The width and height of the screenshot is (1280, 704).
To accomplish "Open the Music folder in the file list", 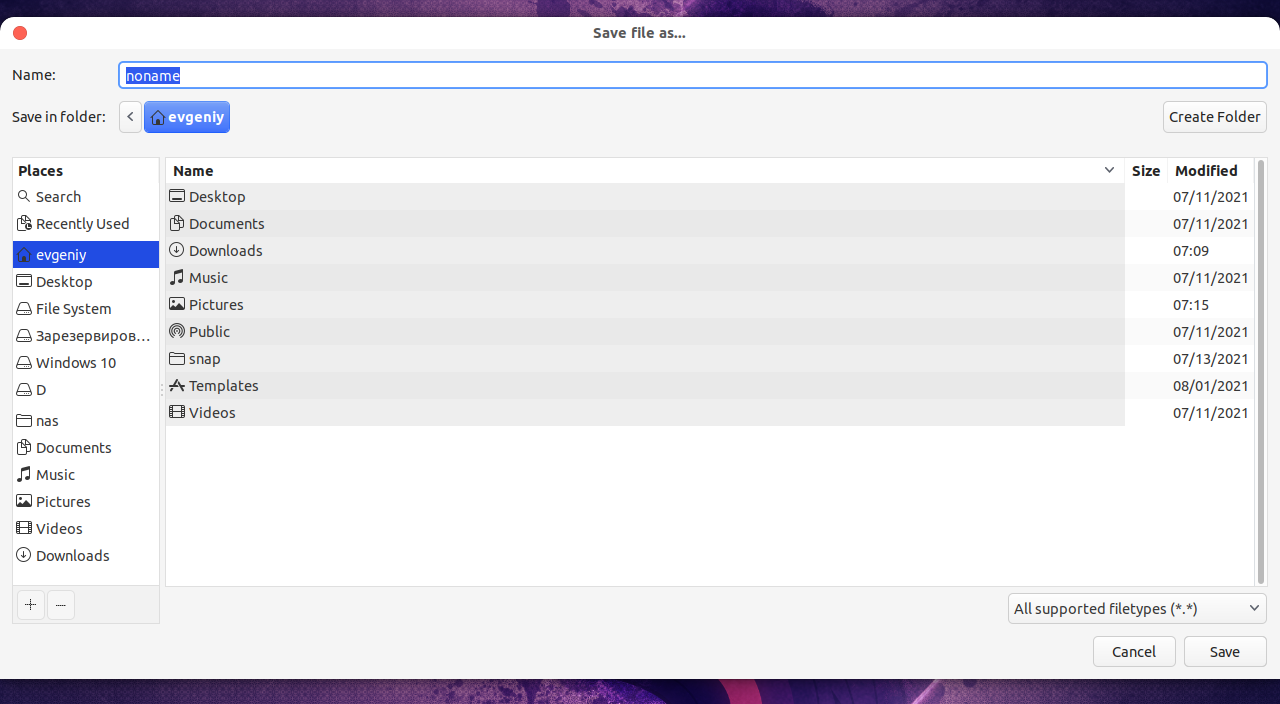I will click(x=208, y=277).
